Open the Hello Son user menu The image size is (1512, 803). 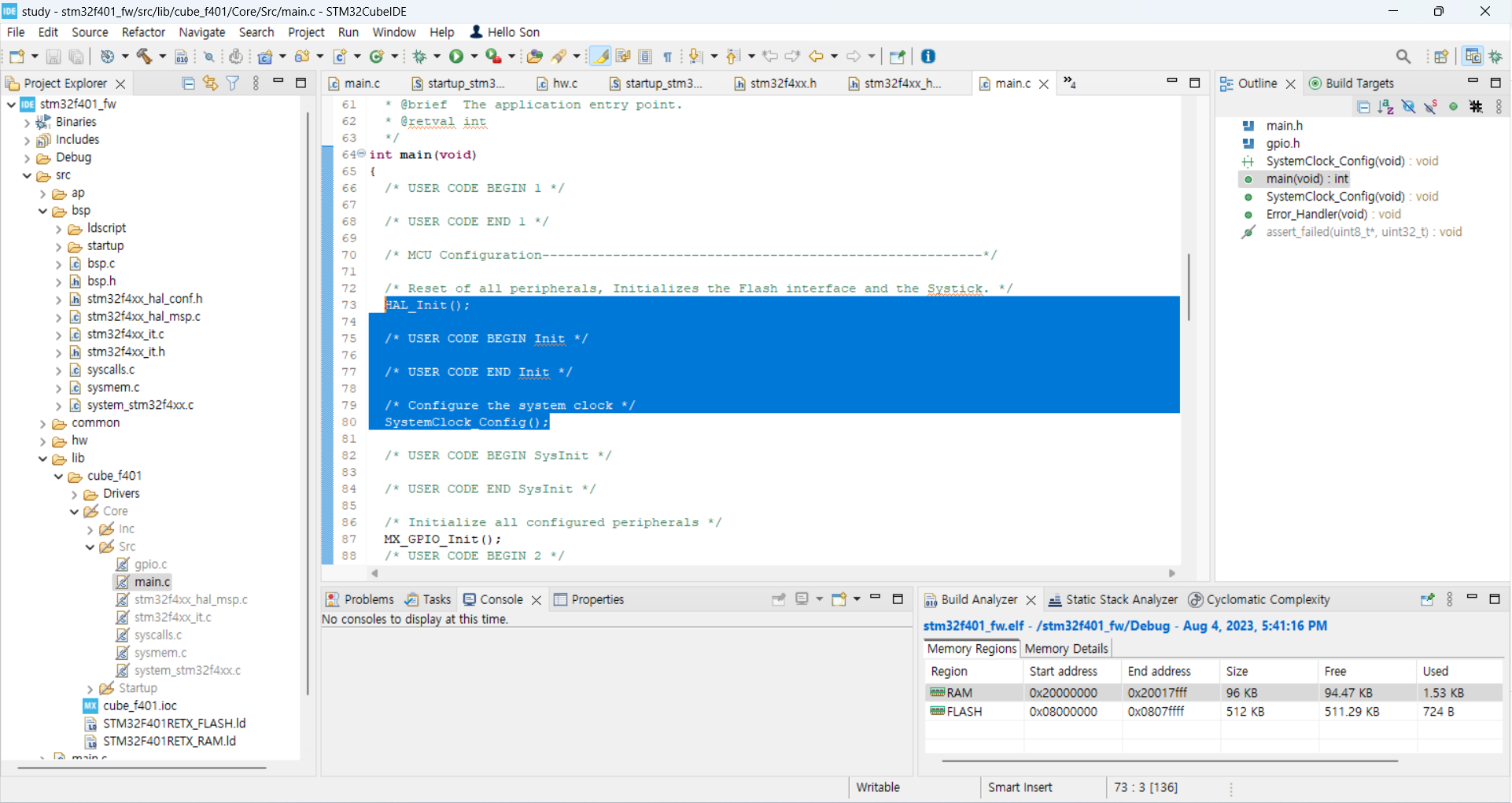(505, 32)
